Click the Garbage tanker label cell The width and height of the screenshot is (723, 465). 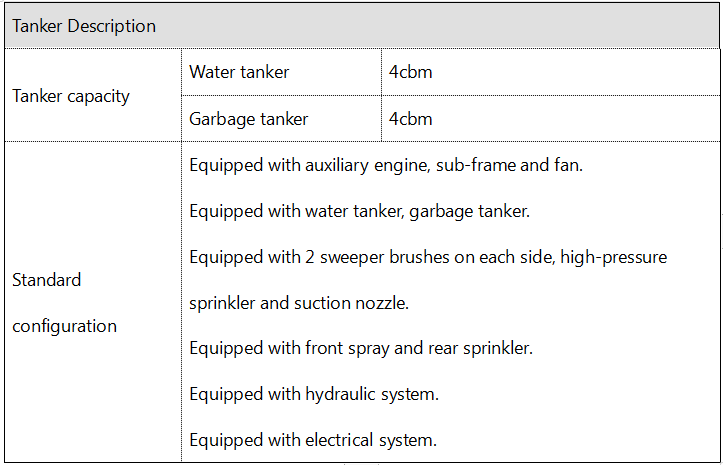(x=281, y=119)
